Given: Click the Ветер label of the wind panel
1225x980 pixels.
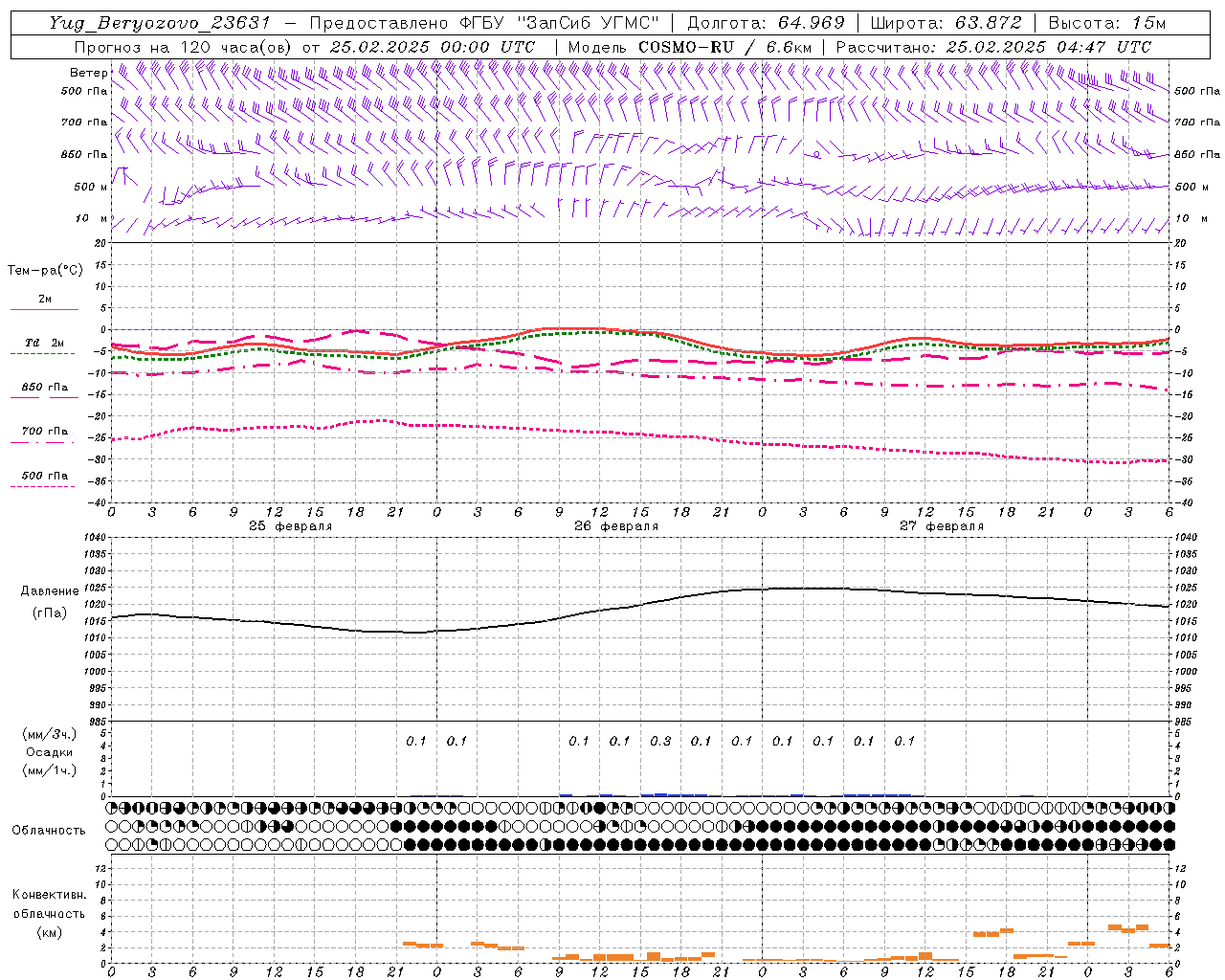Looking at the screenshot, I should pos(88,73).
